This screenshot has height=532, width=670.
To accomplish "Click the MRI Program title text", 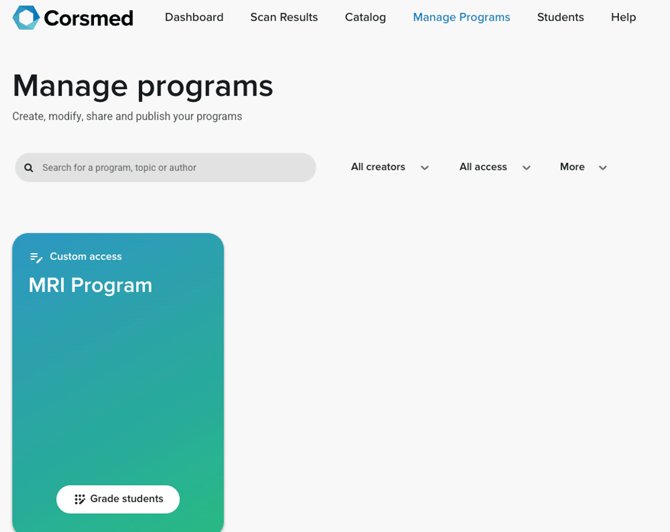I will click(x=90, y=285).
